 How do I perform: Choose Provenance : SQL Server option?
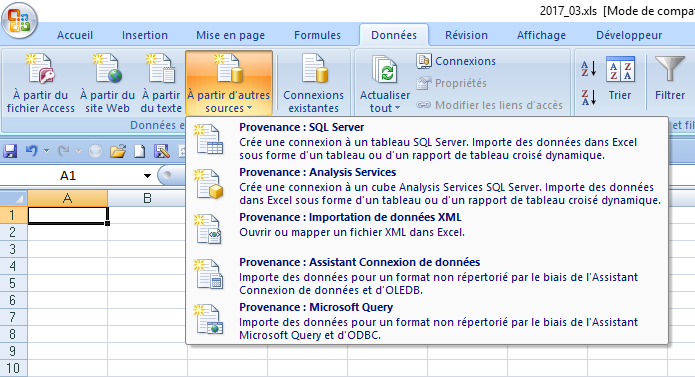point(427,141)
